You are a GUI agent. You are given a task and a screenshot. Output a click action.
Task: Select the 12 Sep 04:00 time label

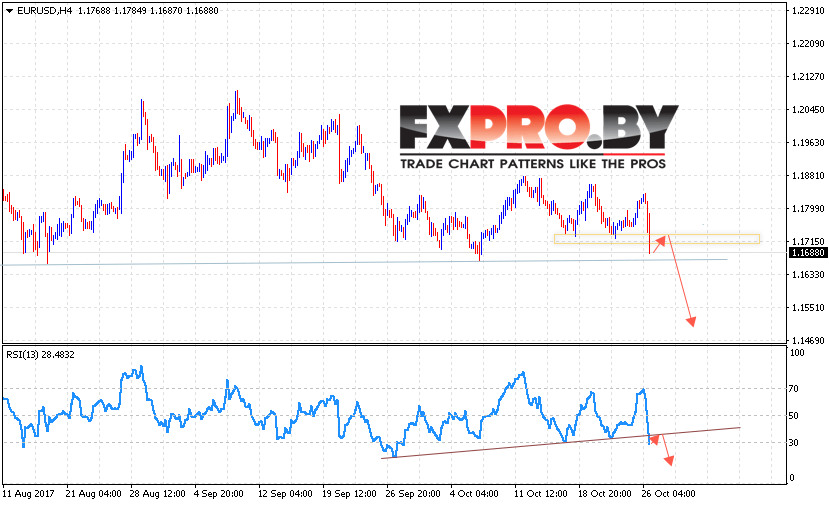(x=285, y=493)
